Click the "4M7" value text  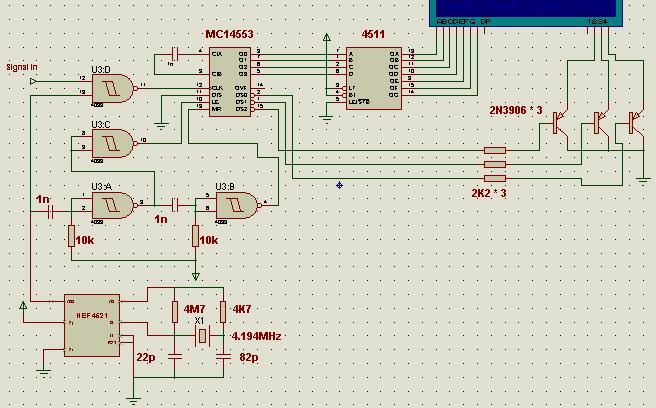195,309
